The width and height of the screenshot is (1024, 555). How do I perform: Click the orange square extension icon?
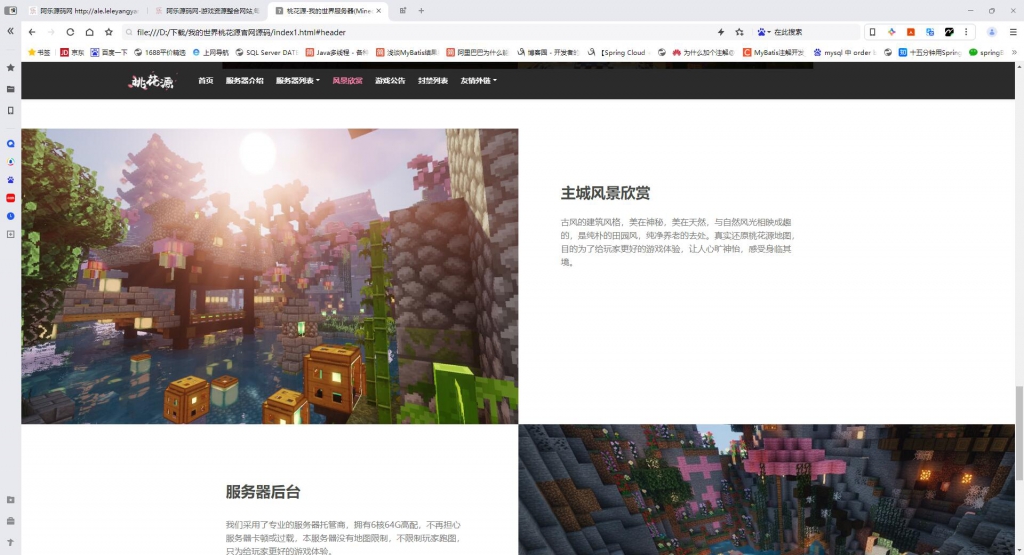[910, 32]
